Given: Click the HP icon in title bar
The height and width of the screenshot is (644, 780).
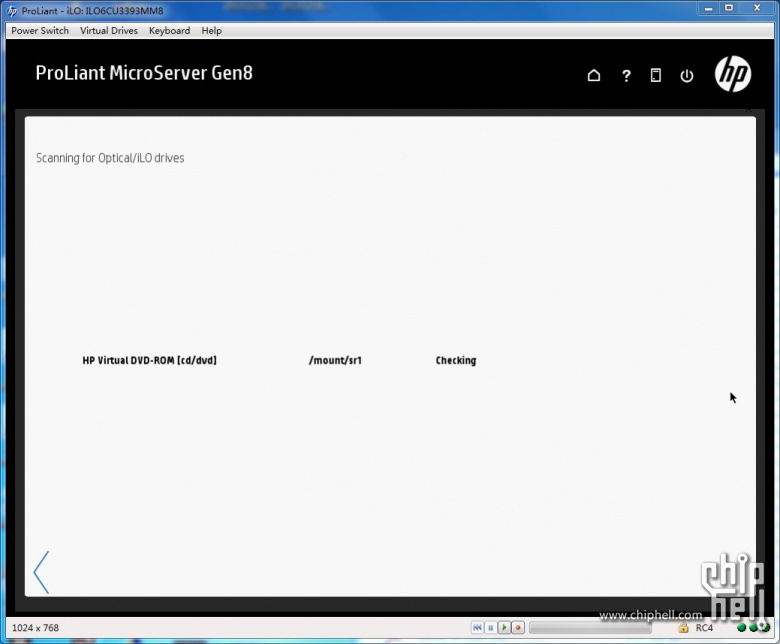Looking at the screenshot, I should point(12,10).
